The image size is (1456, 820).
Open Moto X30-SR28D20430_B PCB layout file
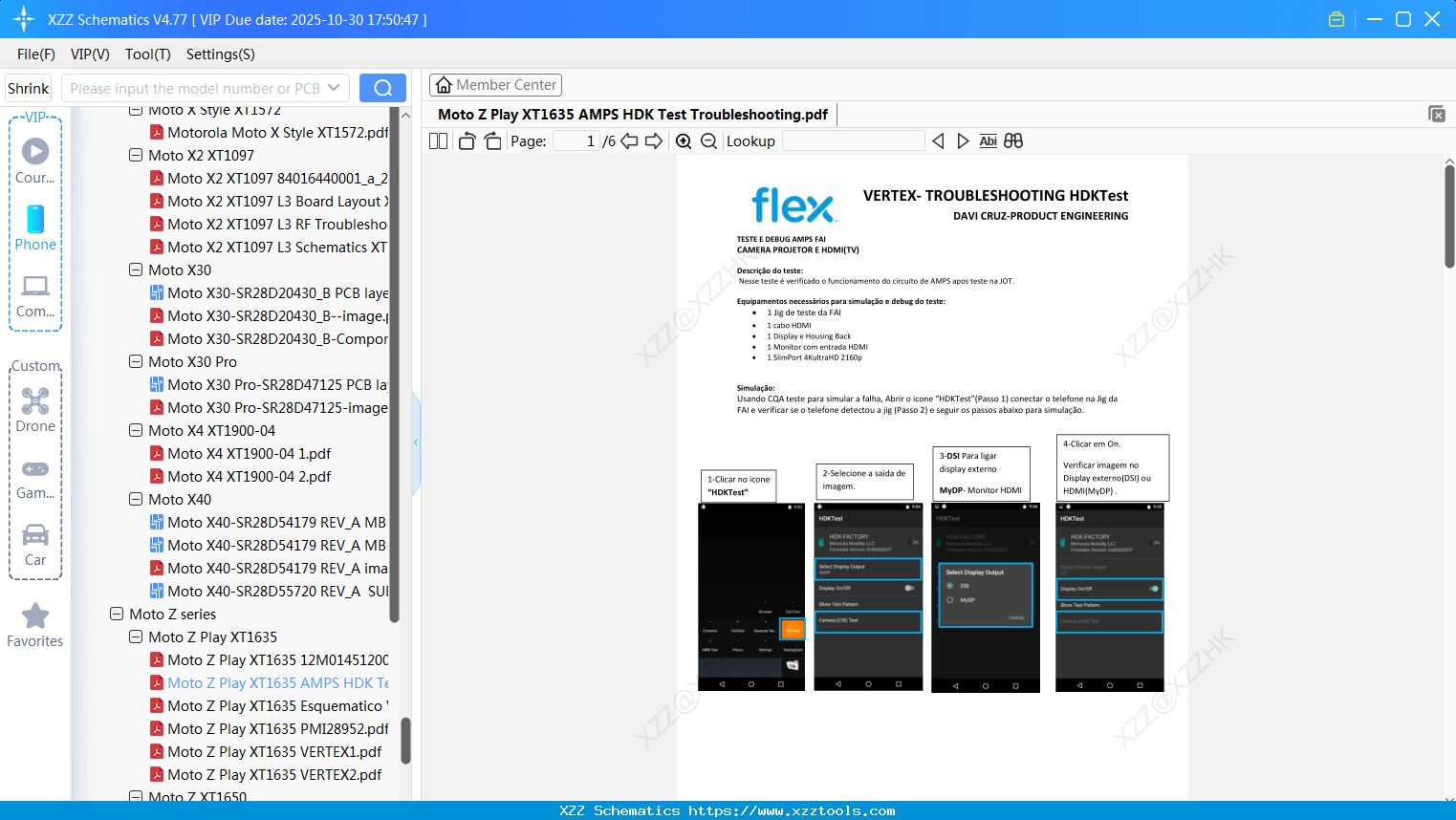coord(270,292)
